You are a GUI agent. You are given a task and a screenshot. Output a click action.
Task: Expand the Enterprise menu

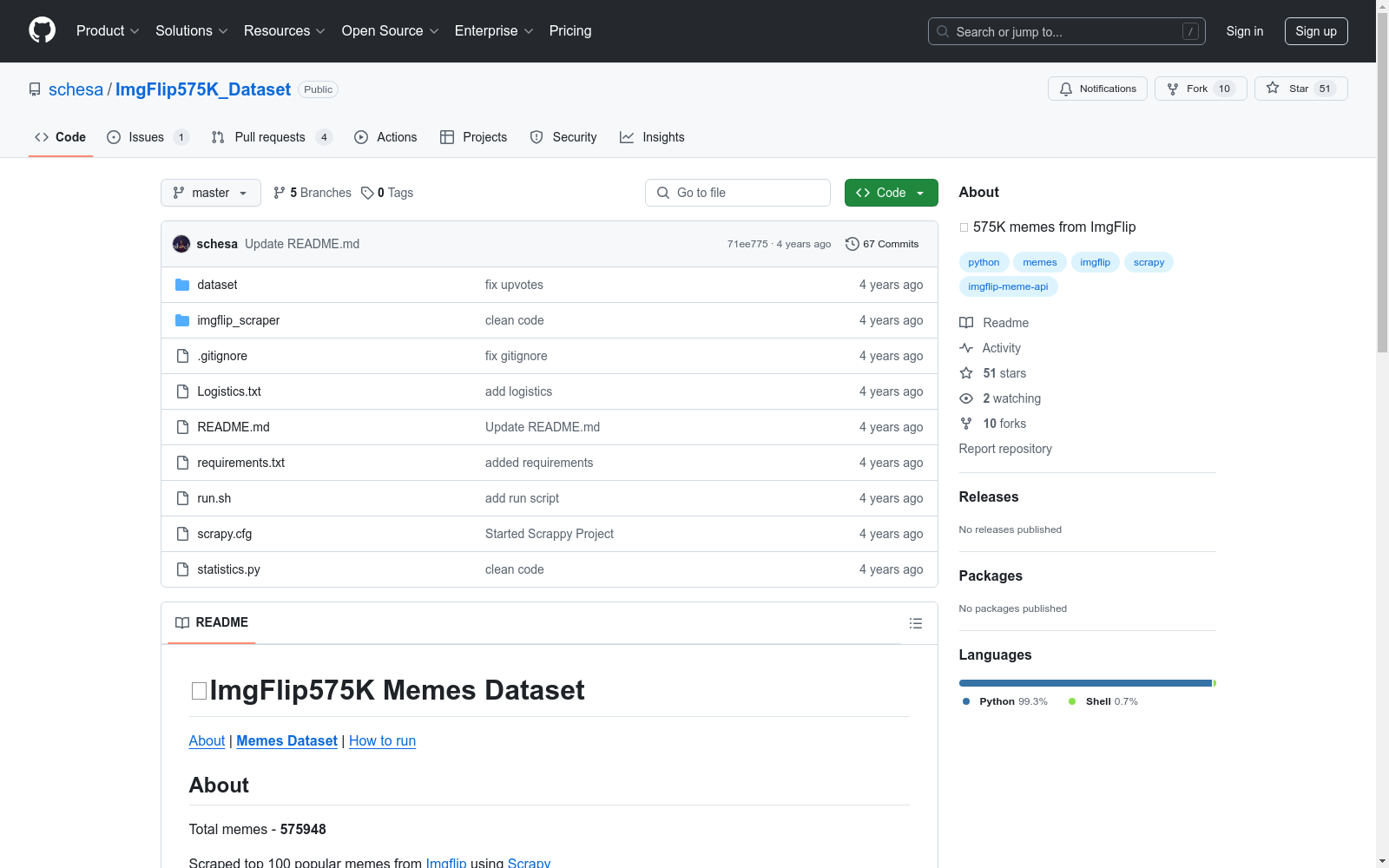(494, 30)
